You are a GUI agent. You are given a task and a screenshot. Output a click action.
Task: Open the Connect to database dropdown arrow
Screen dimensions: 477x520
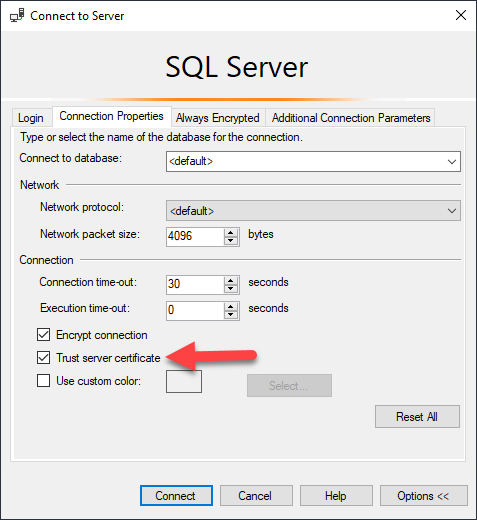[x=452, y=162]
